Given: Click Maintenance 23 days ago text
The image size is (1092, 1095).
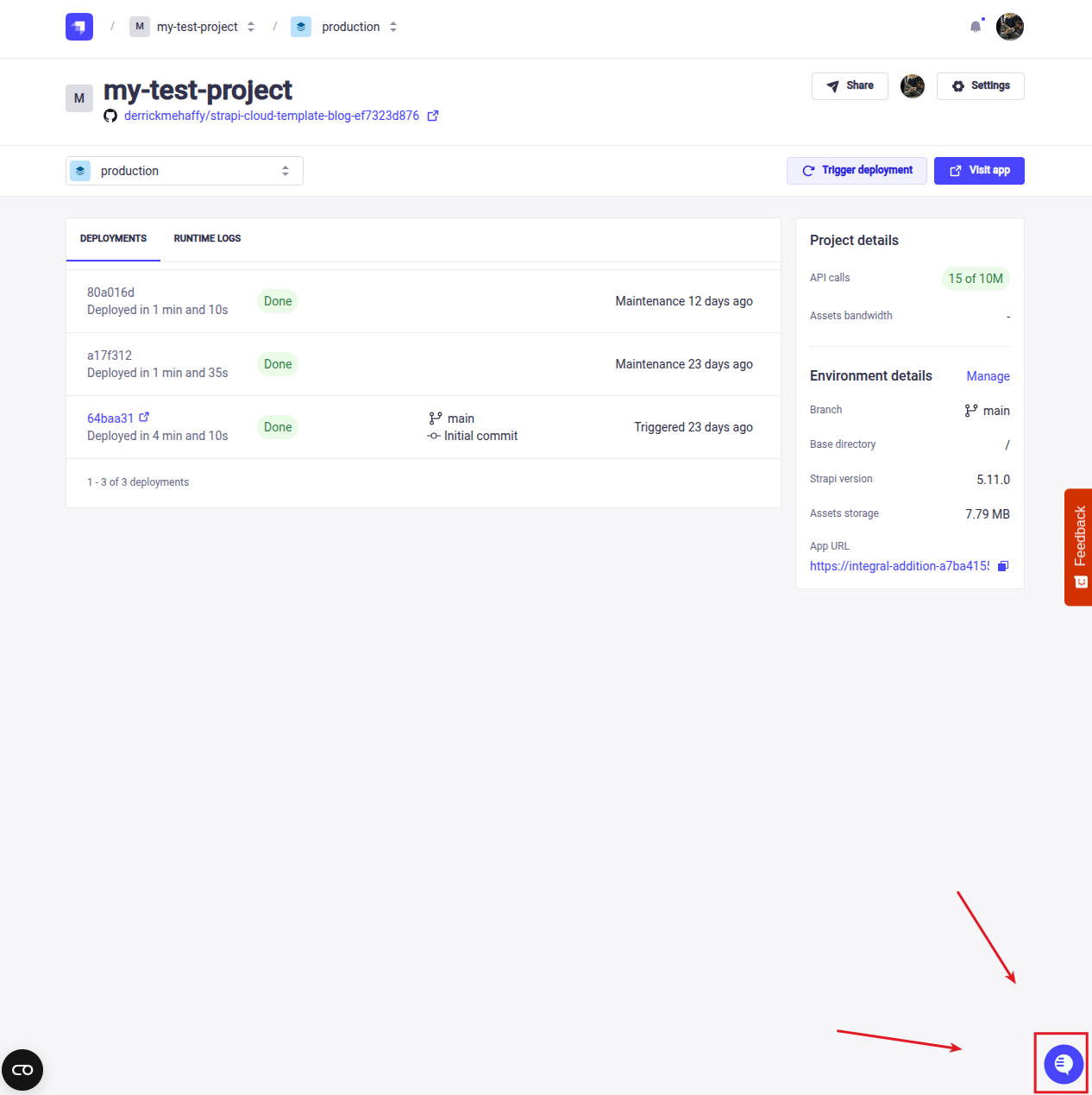Looking at the screenshot, I should [x=684, y=364].
